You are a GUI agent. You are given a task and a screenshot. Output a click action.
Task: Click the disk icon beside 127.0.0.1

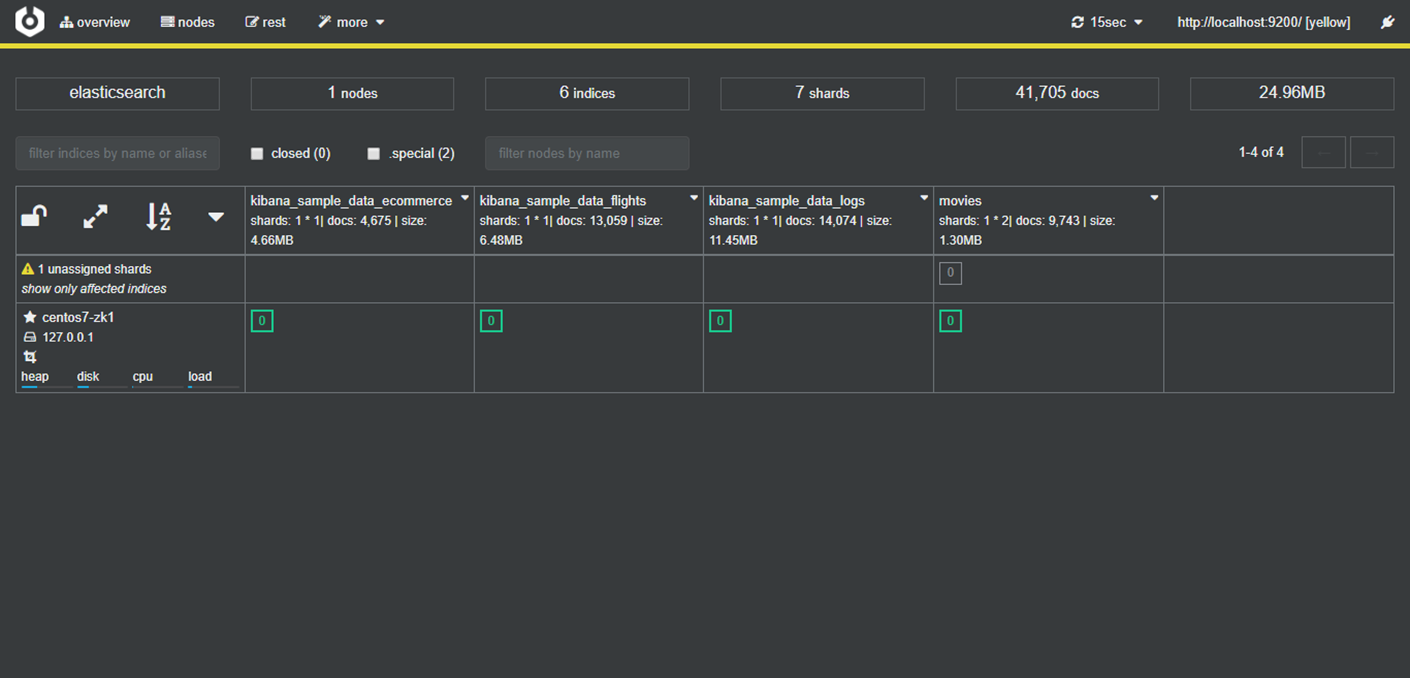[x=29, y=338]
